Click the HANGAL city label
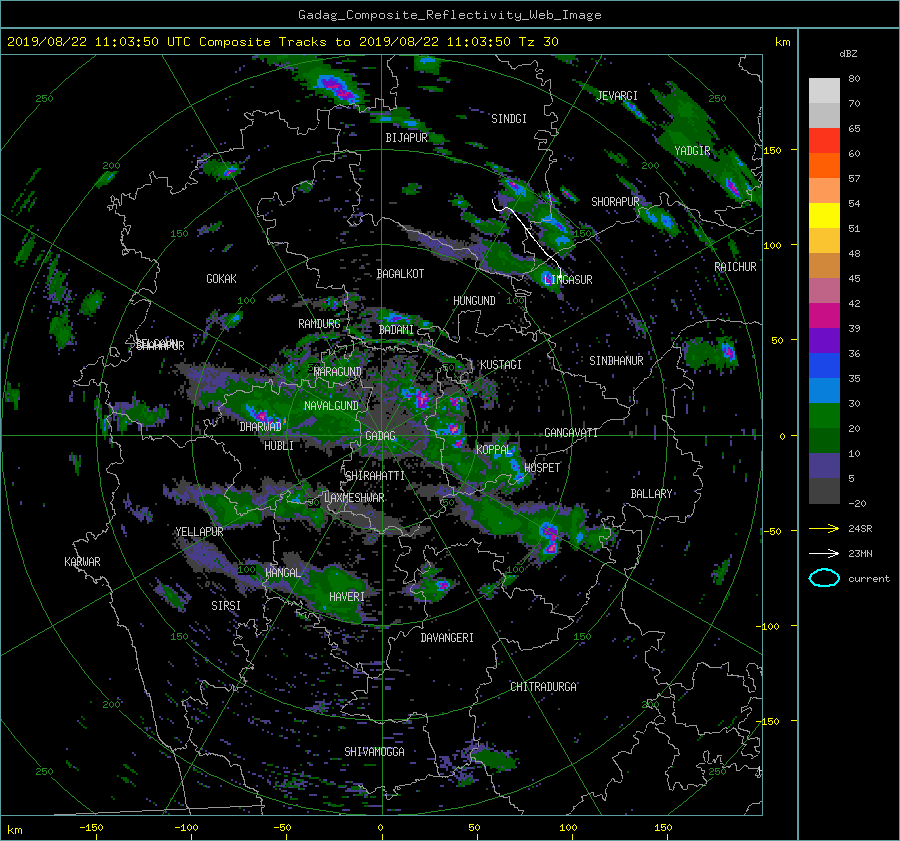The width and height of the screenshot is (900, 841). coord(283,573)
